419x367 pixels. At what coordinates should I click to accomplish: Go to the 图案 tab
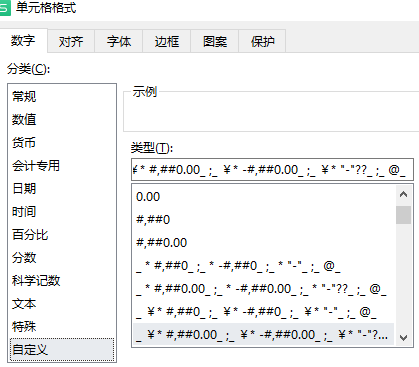215,41
